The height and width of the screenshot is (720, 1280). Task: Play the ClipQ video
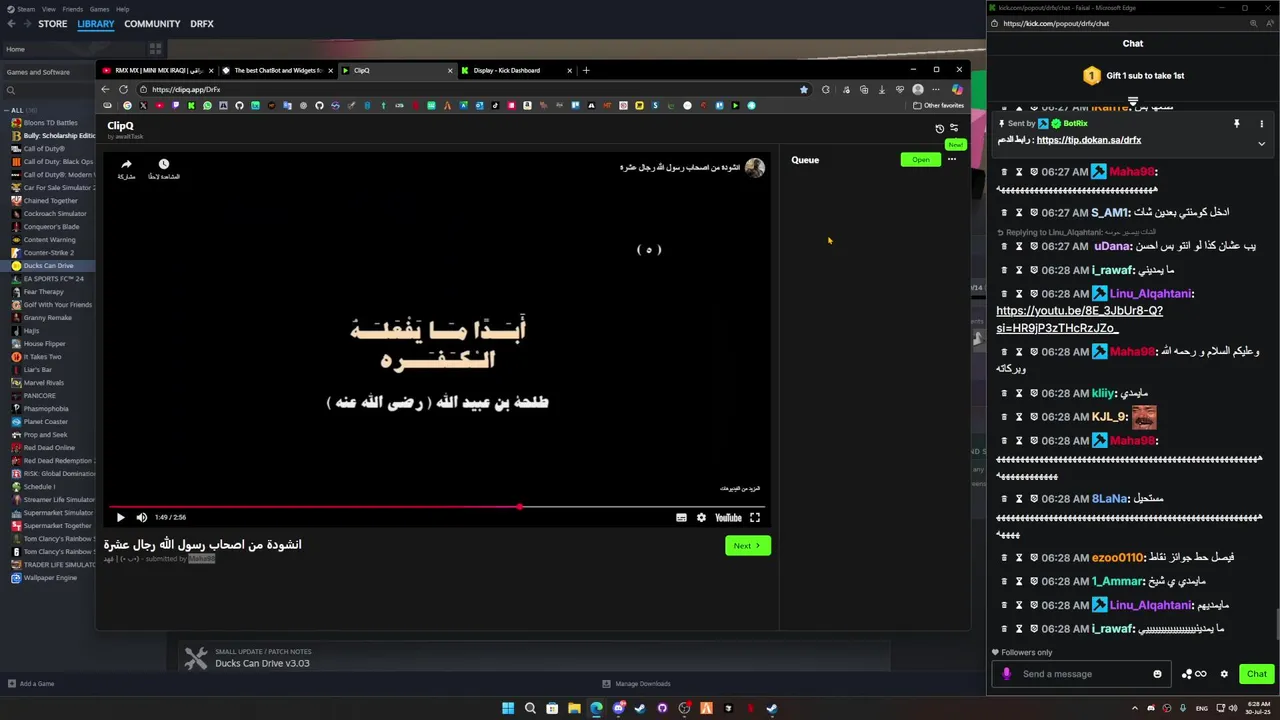[120, 517]
